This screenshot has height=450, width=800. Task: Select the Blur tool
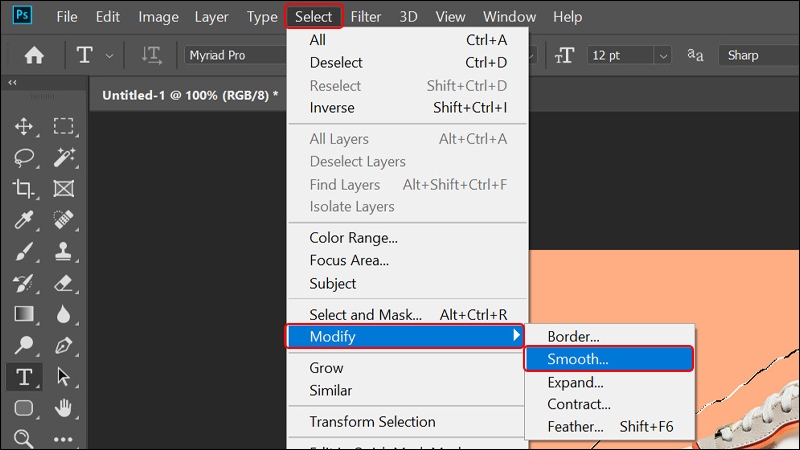(63, 314)
